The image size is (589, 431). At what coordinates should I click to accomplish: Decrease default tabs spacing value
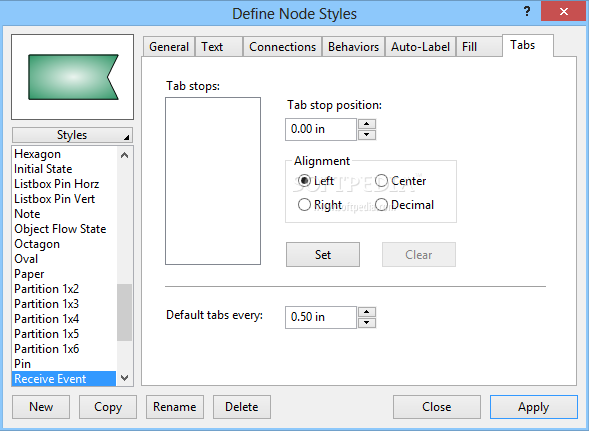[x=367, y=323]
